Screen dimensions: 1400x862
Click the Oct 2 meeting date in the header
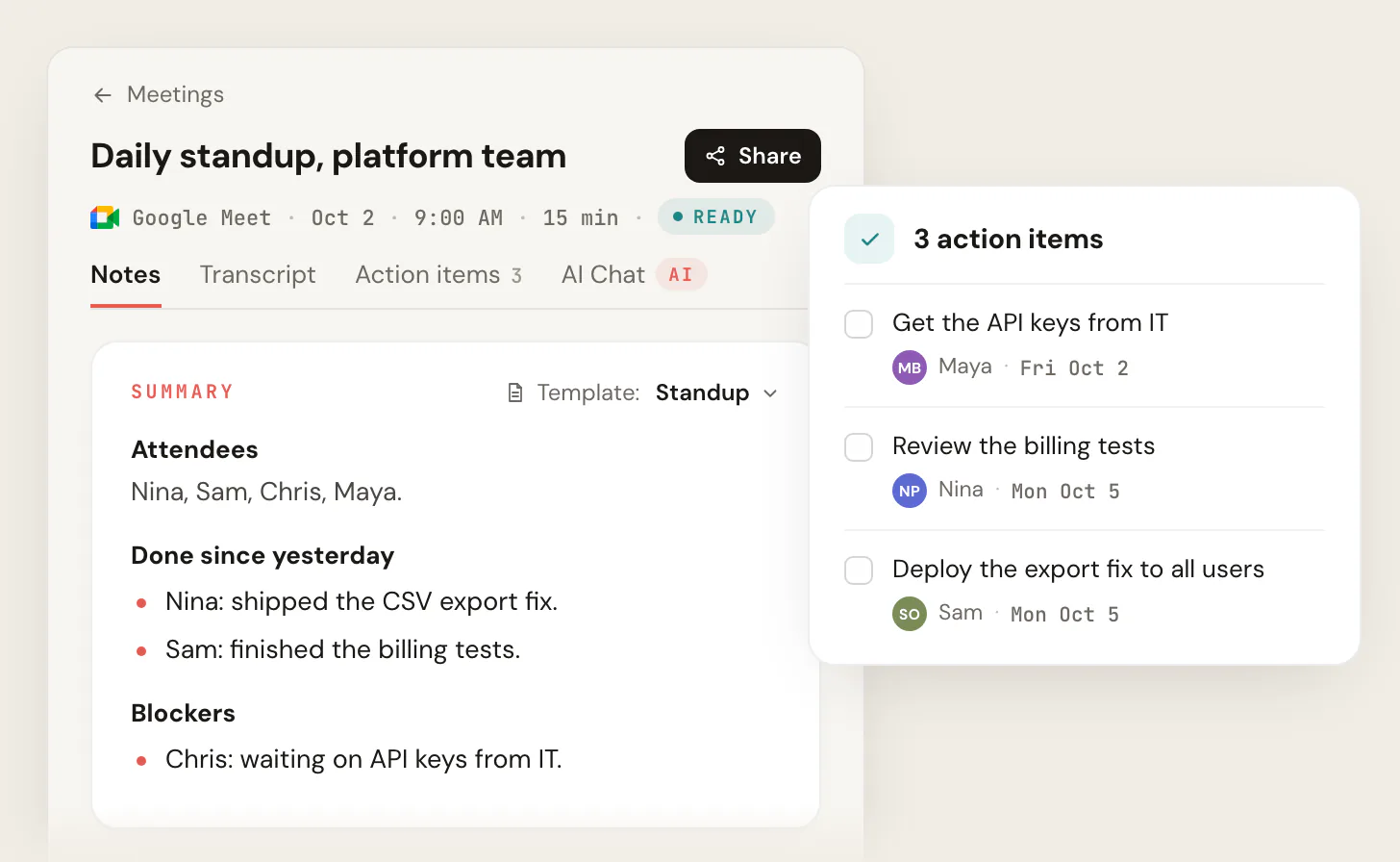tap(343, 217)
